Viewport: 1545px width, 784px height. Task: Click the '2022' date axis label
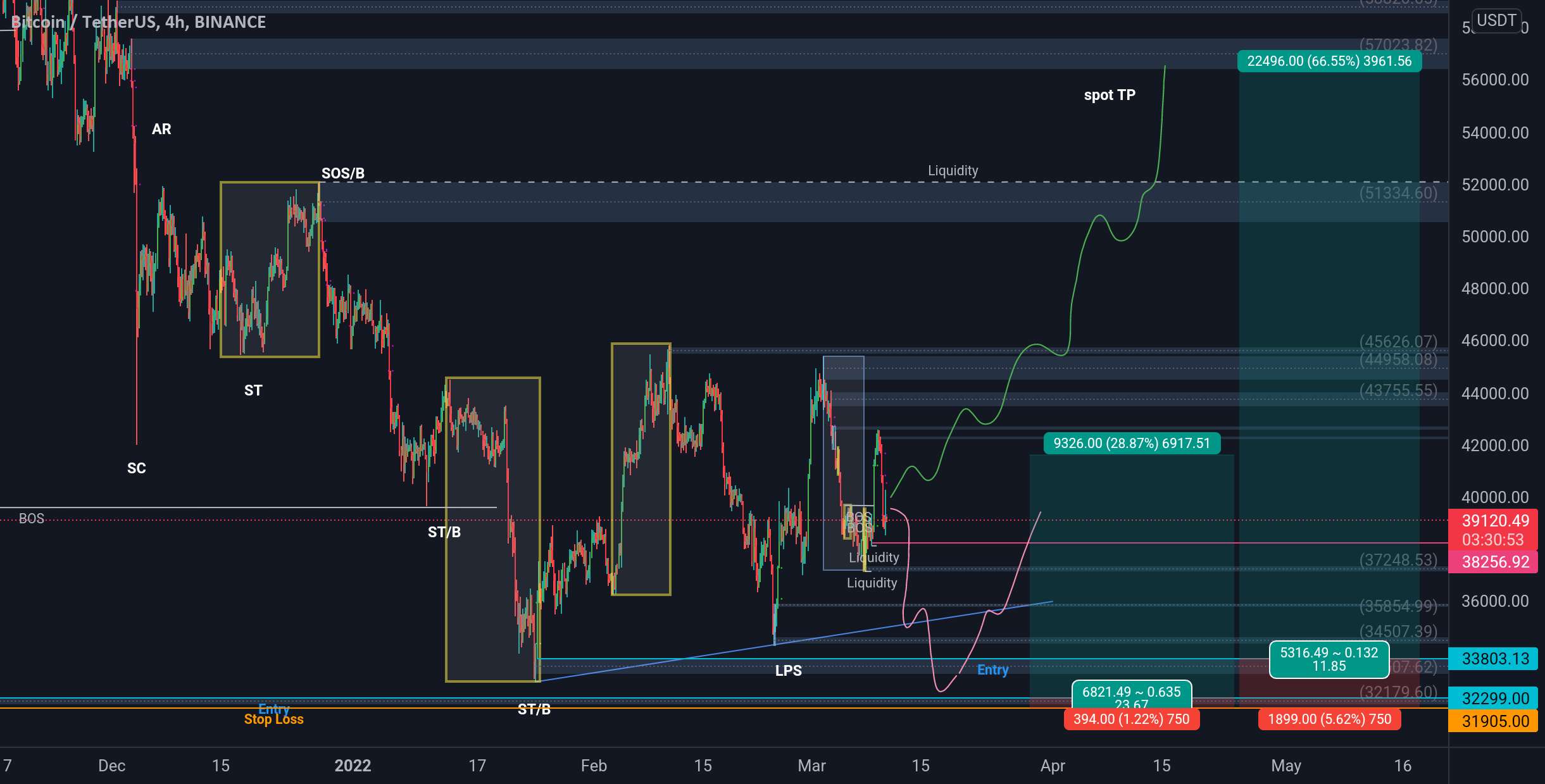tap(353, 766)
